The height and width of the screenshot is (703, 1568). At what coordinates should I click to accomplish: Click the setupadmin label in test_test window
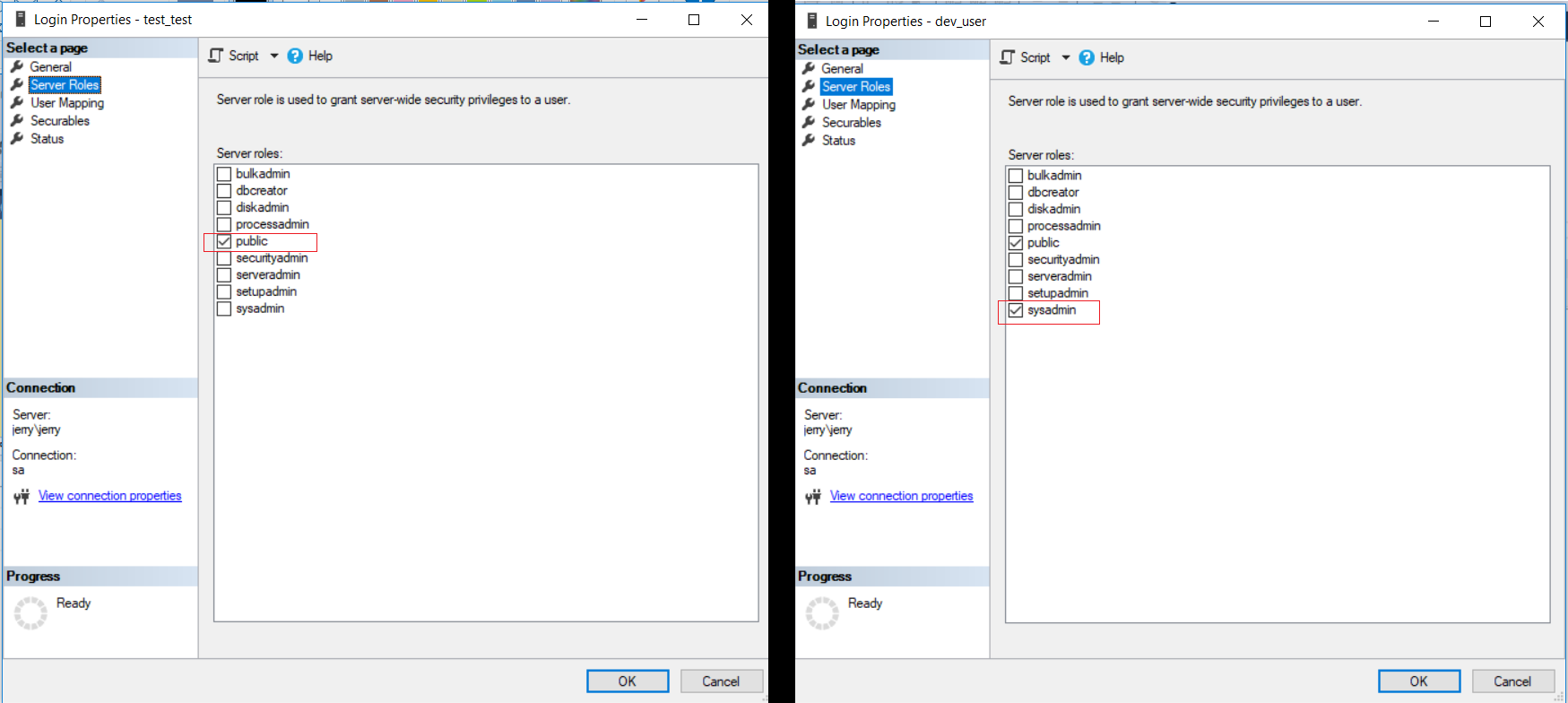point(266,292)
